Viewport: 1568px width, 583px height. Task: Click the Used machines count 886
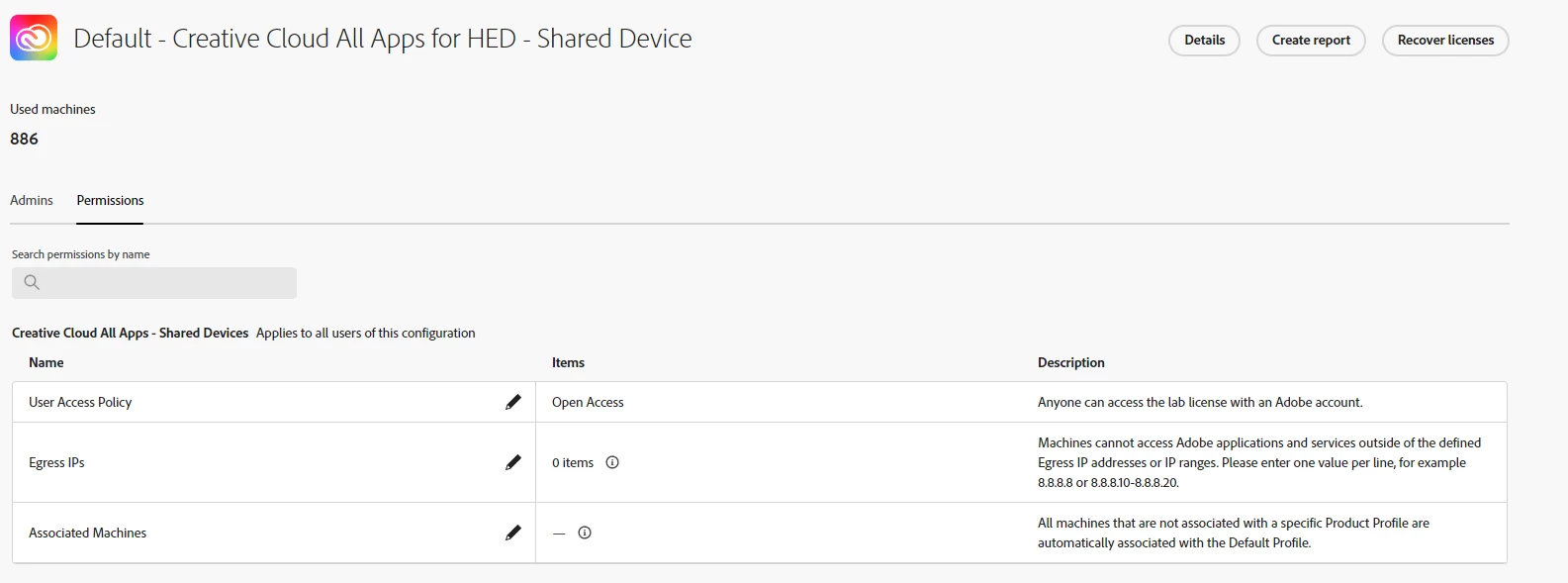click(24, 139)
